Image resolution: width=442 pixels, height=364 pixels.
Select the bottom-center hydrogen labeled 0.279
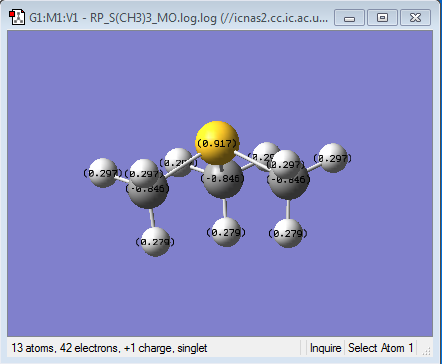pos(226,232)
